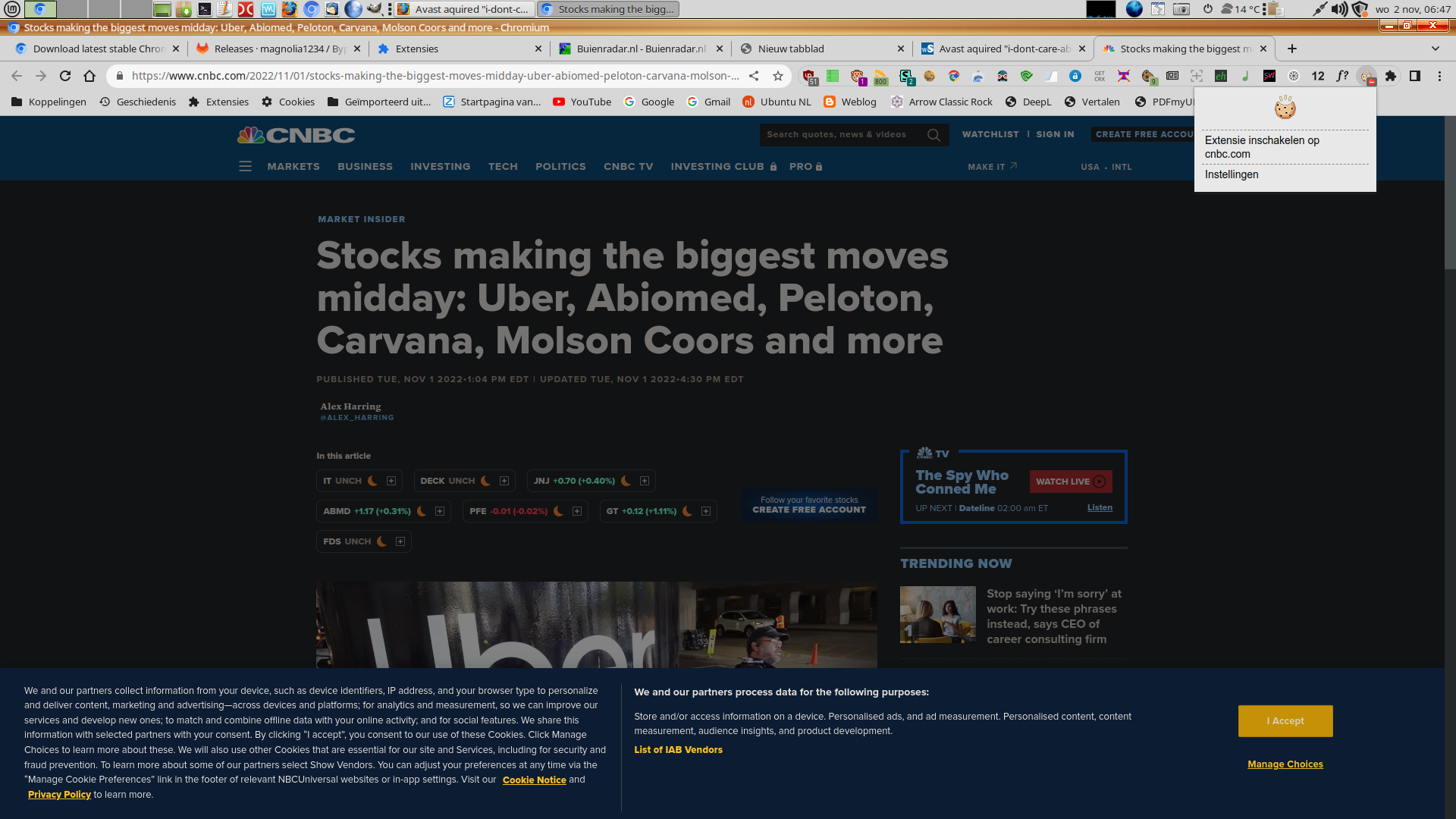This screenshot has height=819, width=1456.
Task: Open the DeepL bookmark
Action: 1028,102
